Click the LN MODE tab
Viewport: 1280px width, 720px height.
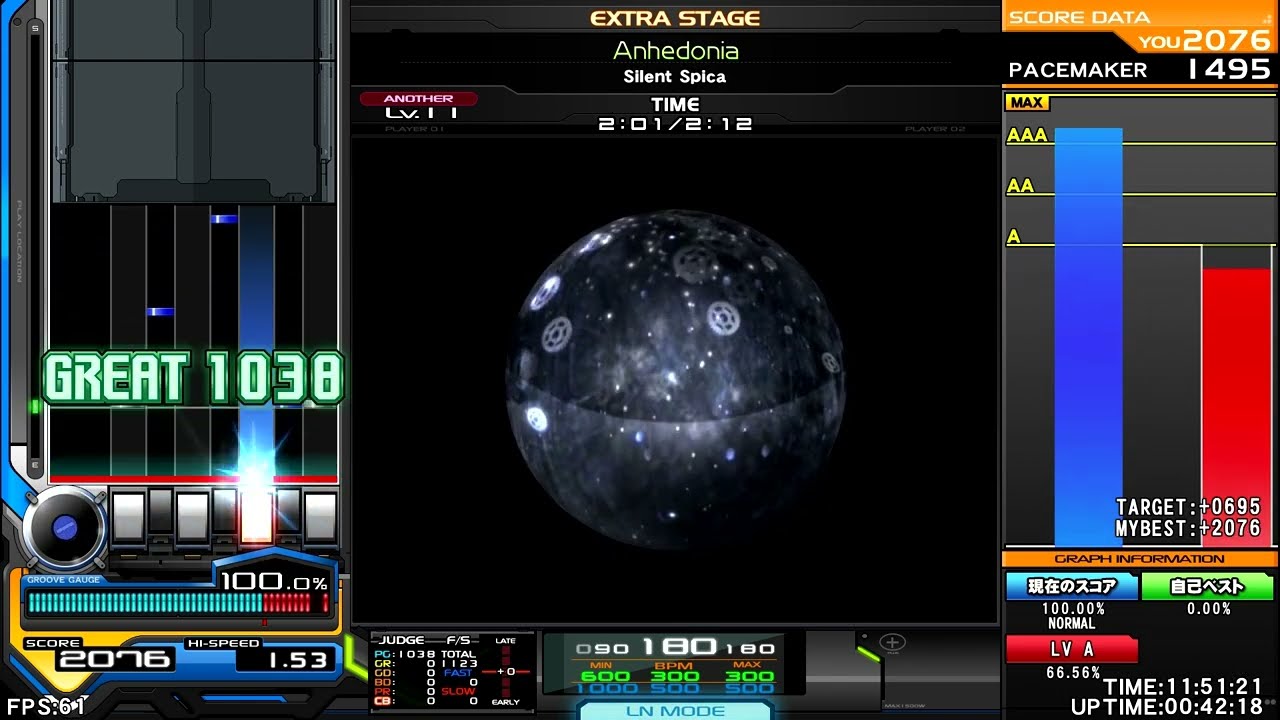(x=675, y=711)
